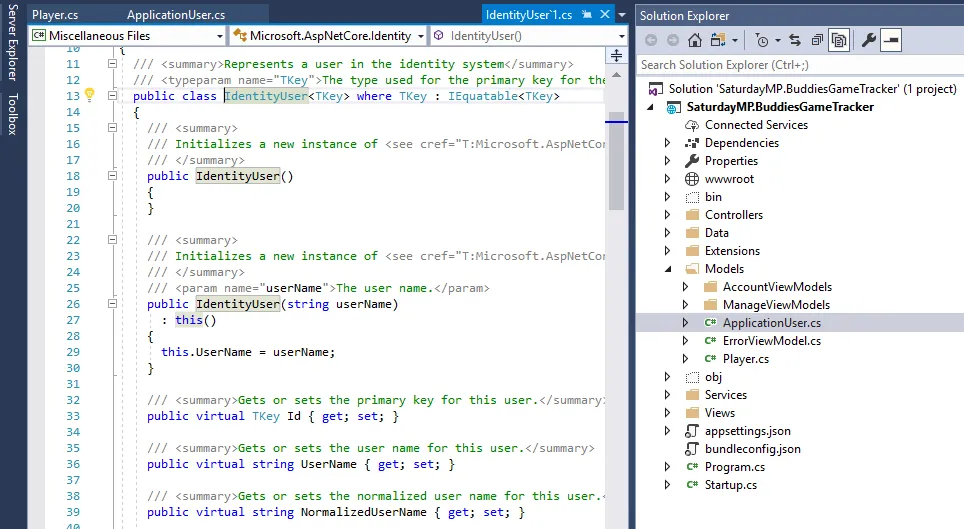Open the Toolbox side tab
This screenshot has width=964, height=529.
click(x=12, y=114)
